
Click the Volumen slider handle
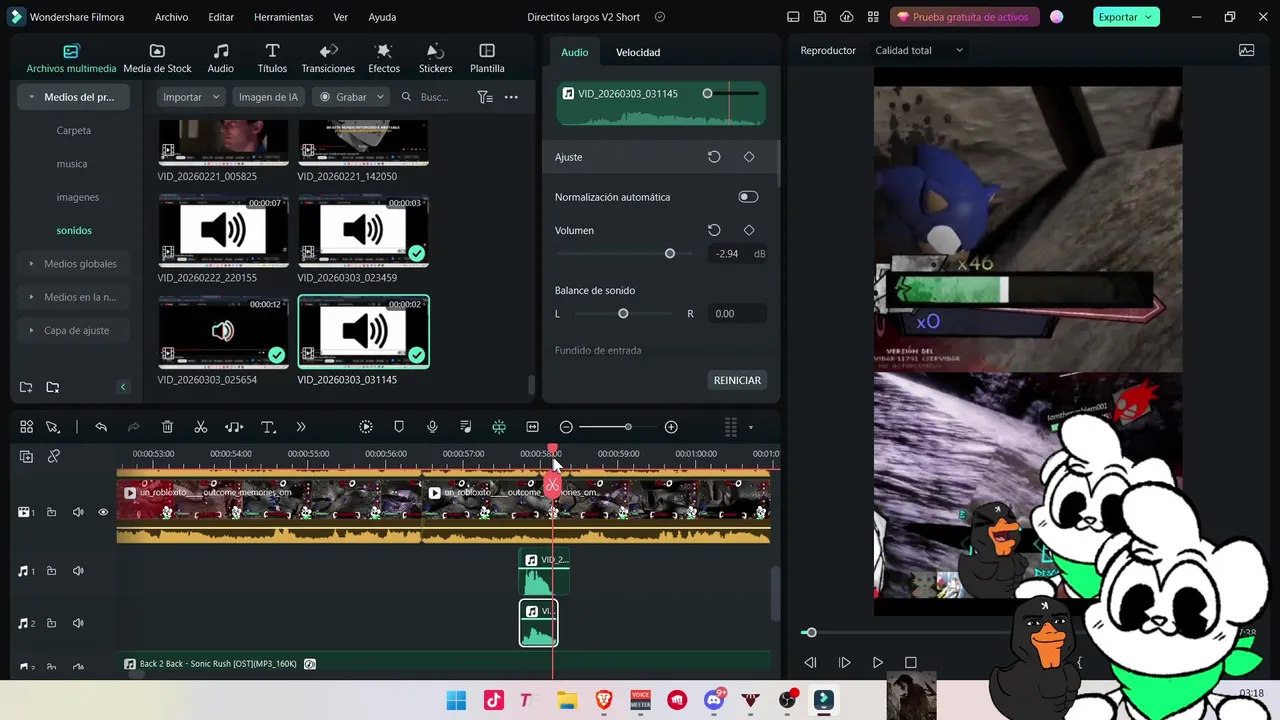coord(670,254)
